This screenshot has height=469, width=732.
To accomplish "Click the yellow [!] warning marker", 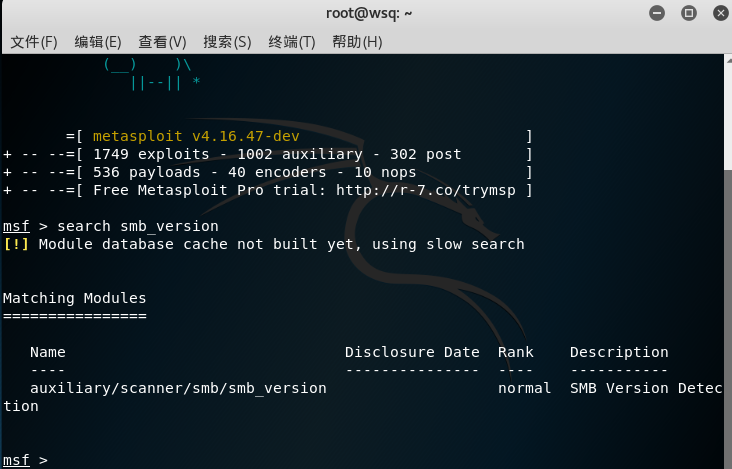I will coord(16,245).
